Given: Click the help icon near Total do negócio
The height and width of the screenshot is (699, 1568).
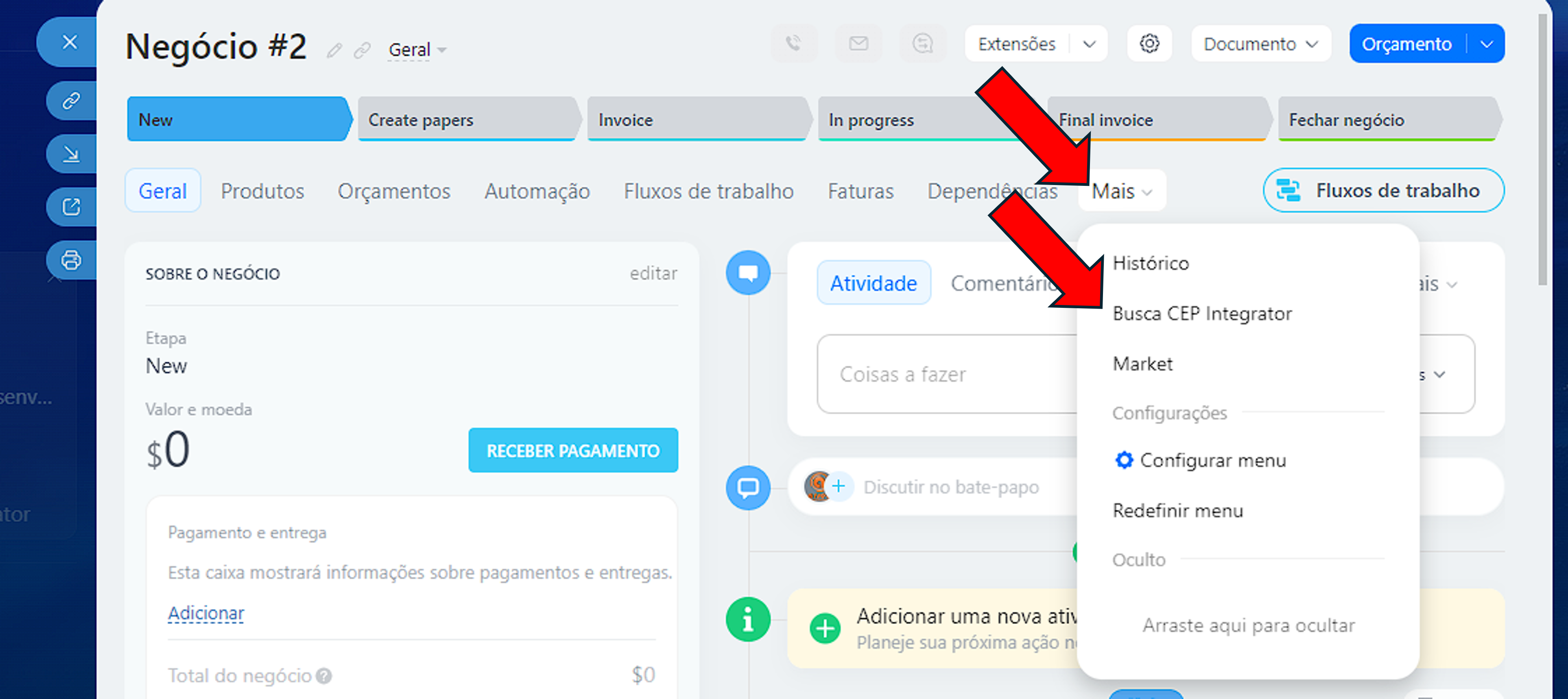Looking at the screenshot, I should (x=324, y=676).
